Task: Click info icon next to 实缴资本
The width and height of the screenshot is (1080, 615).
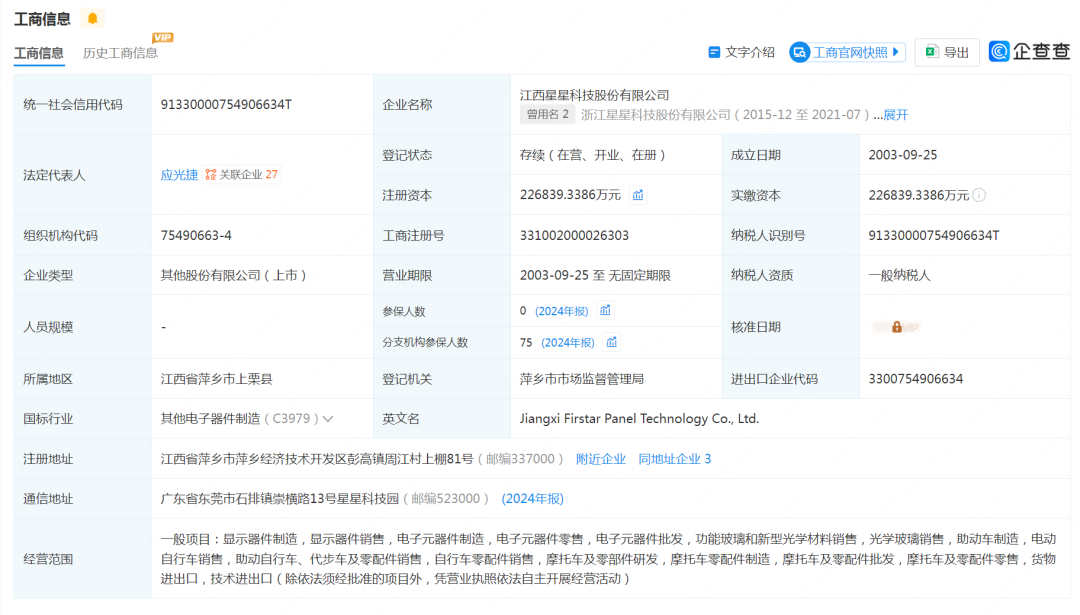Action: pos(979,196)
